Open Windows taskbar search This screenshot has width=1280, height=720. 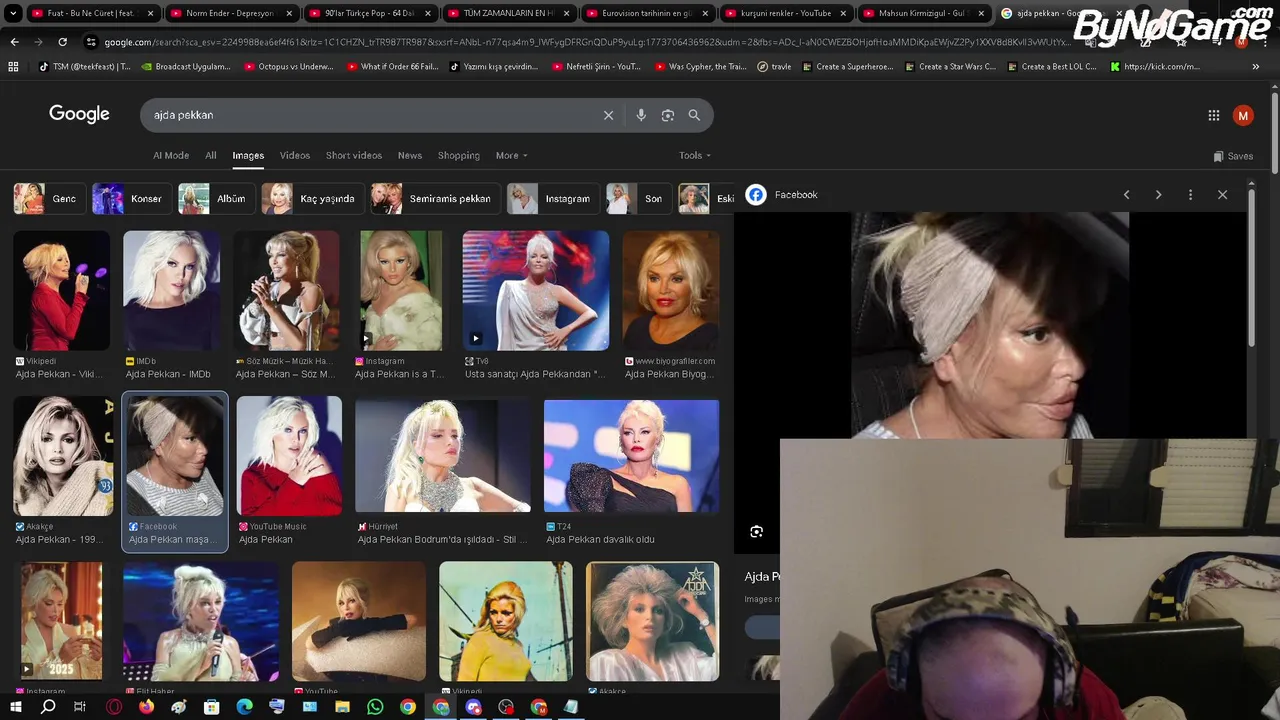(48, 707)
